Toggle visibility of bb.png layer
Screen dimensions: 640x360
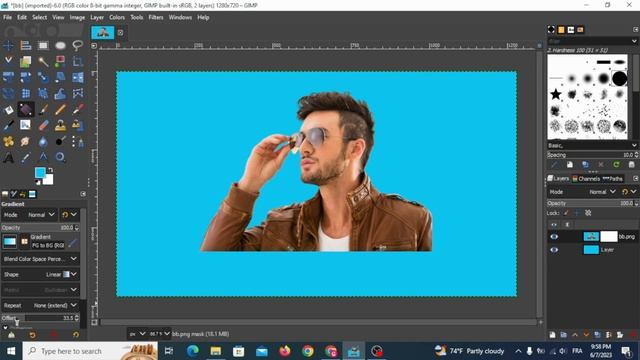click(554, 237)
